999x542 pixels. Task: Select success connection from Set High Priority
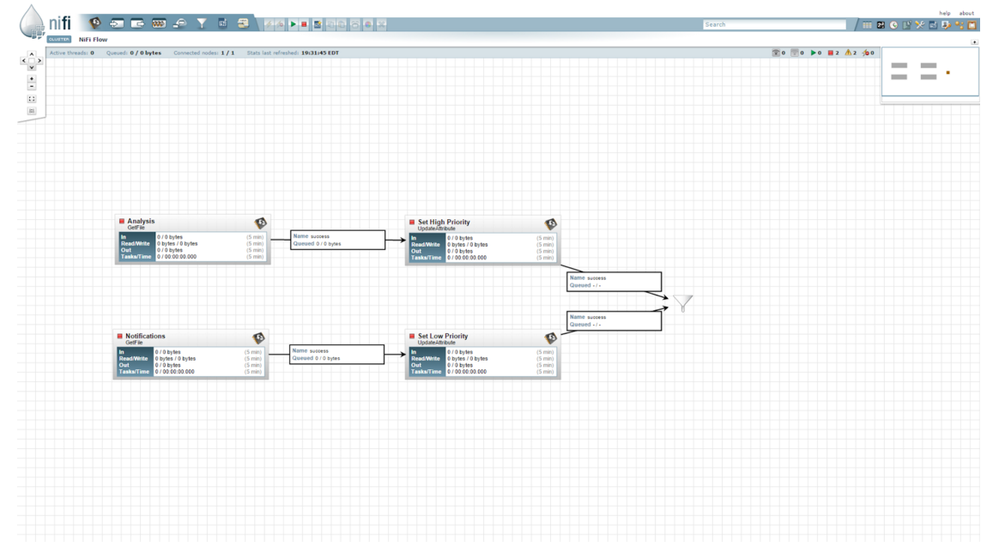point(614,282)
